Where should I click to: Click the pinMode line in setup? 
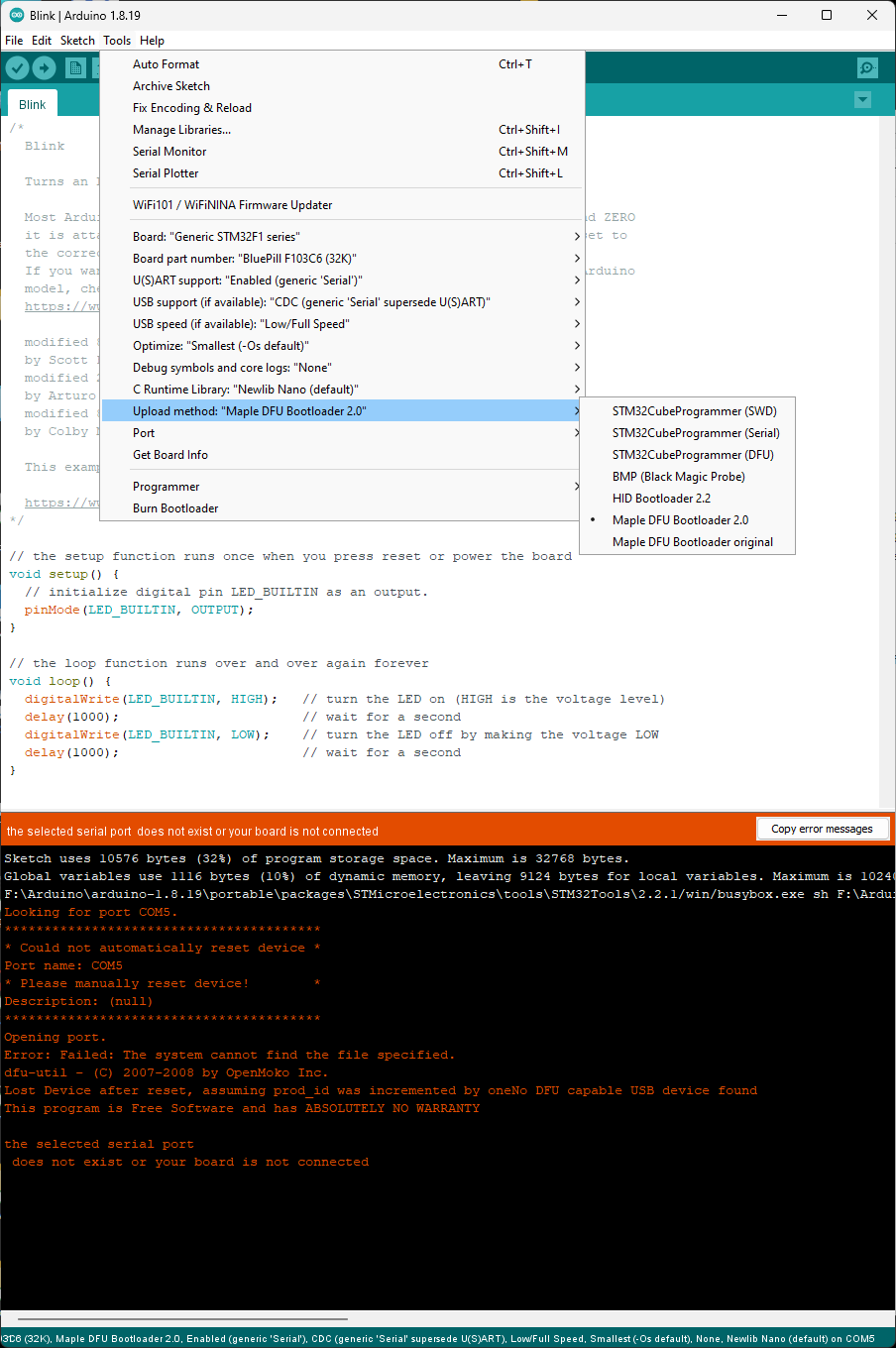[x=139, y=611]
